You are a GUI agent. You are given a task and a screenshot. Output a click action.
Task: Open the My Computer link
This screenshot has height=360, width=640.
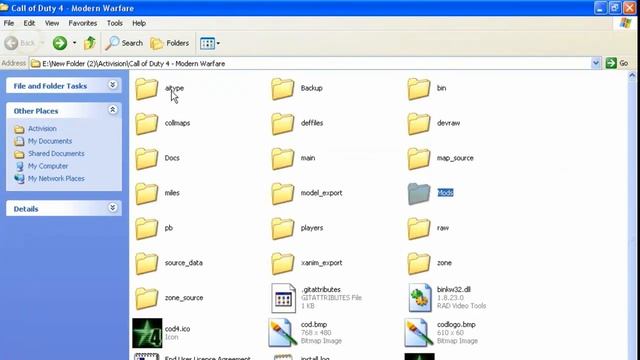click(48, 166)
